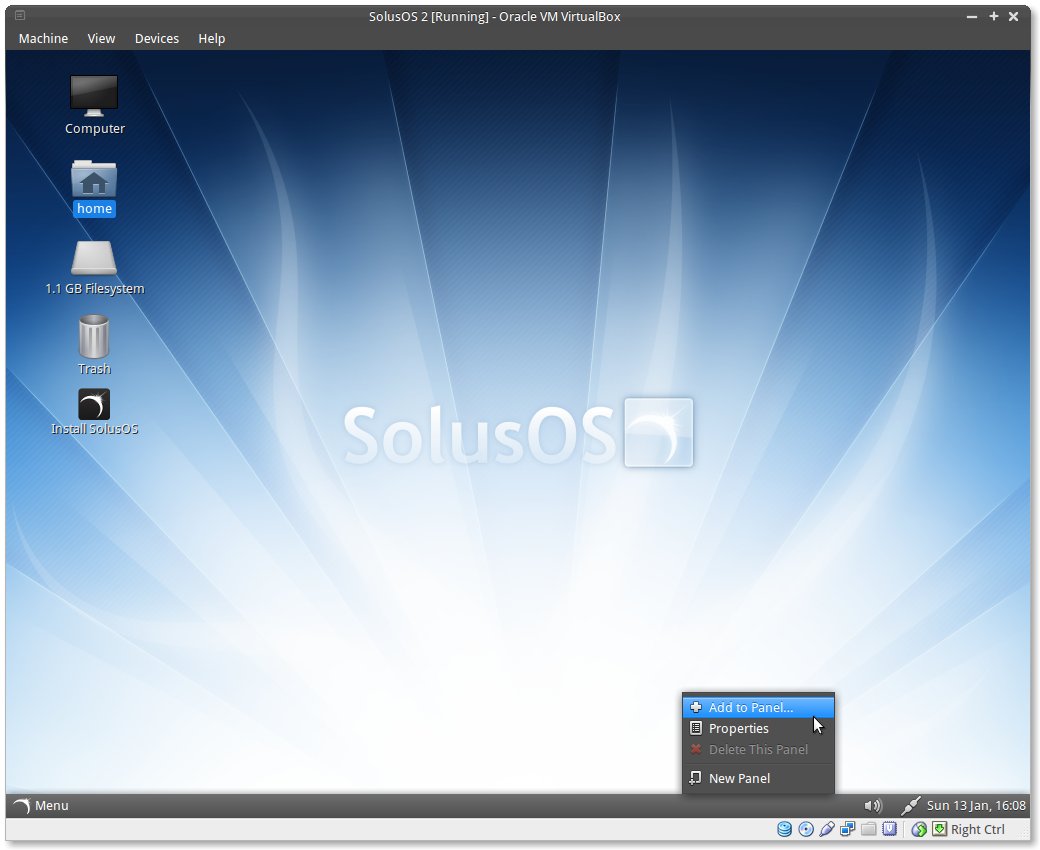Open the volume control in panel

(x=873, y=806)
